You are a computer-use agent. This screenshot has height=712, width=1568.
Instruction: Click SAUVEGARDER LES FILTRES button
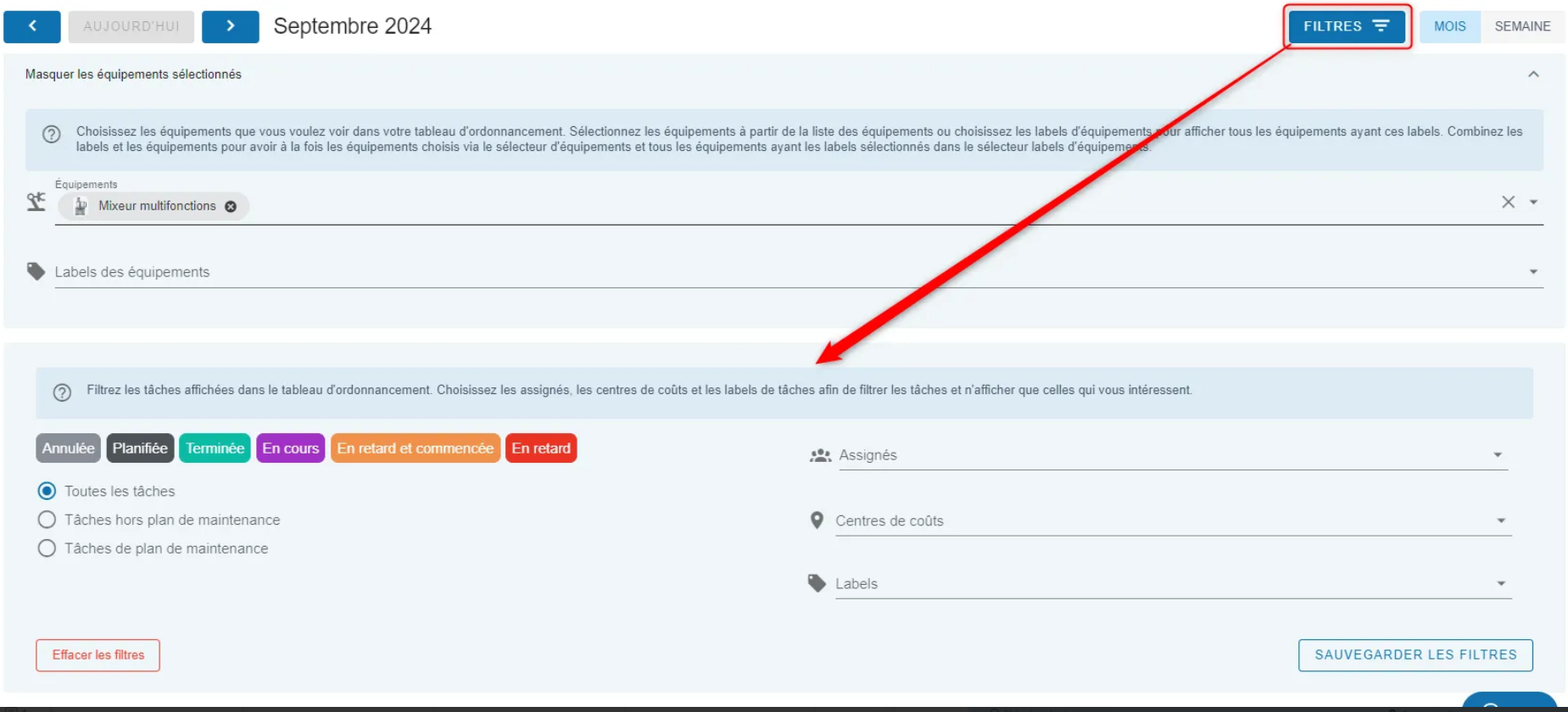tap(1415, 655)
